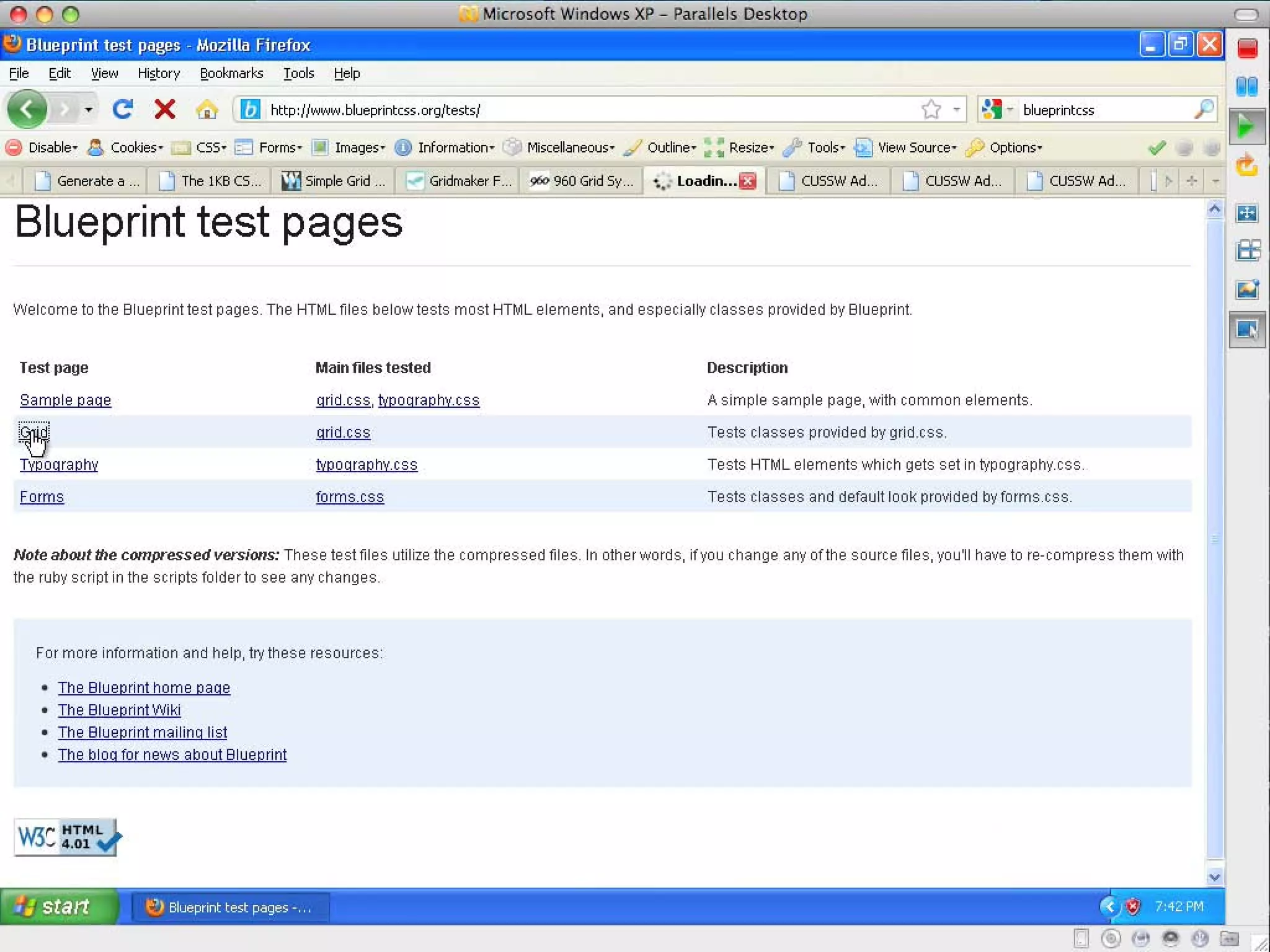Follow The Blueprint Wiki link
This screenshot has width=1270, height=952.
coord(119,710)
